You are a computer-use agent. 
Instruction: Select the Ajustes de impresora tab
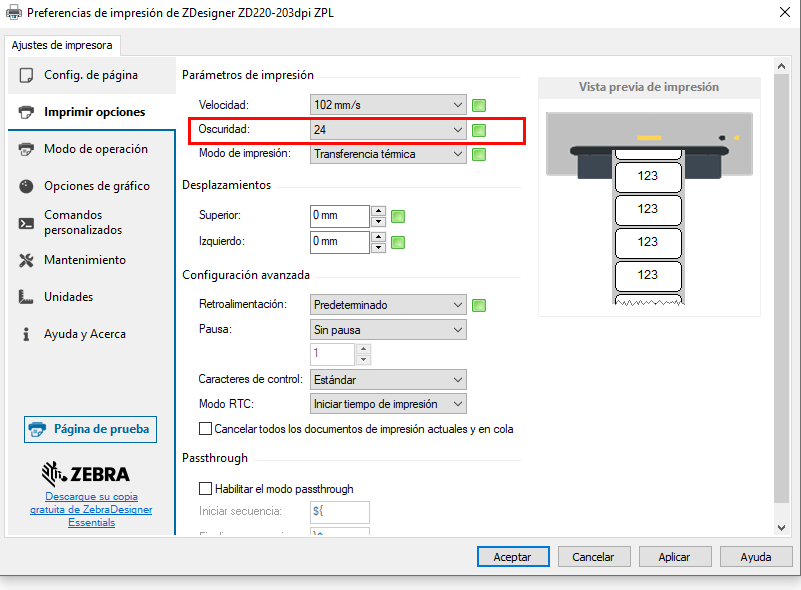click(63, 45)
